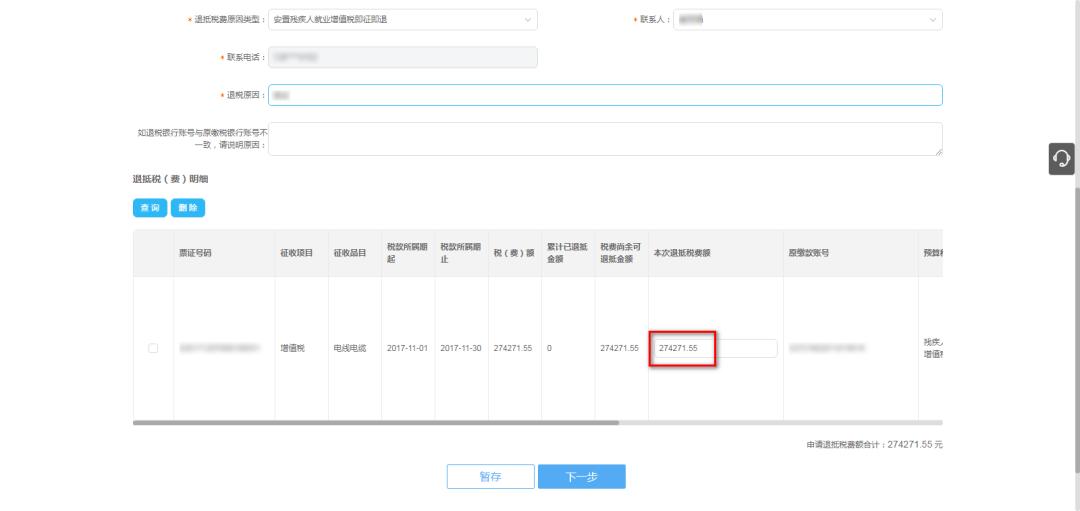This screenshot has height=511, width=1080.
Task: Click the 2017-11-30 period end cell
Action: [461, 348]
